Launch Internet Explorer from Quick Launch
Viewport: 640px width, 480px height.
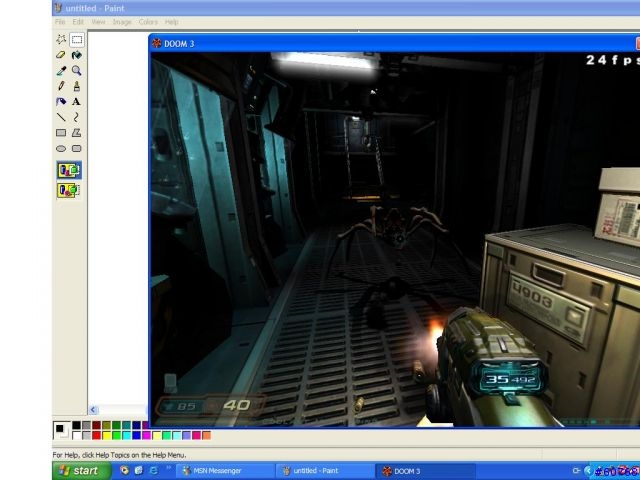point(153,471)
